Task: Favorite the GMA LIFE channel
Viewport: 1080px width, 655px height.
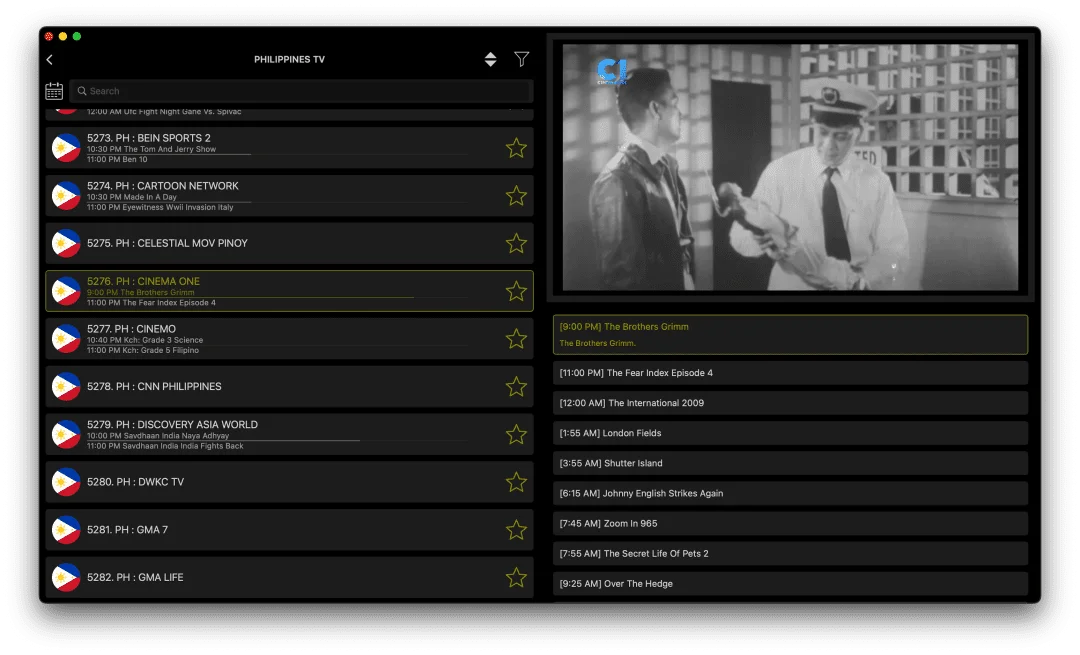Action: click(516, 577)
